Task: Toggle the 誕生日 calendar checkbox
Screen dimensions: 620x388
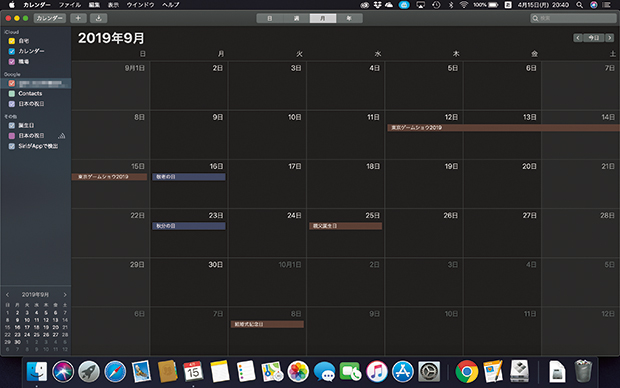Action: coord(11,125)
